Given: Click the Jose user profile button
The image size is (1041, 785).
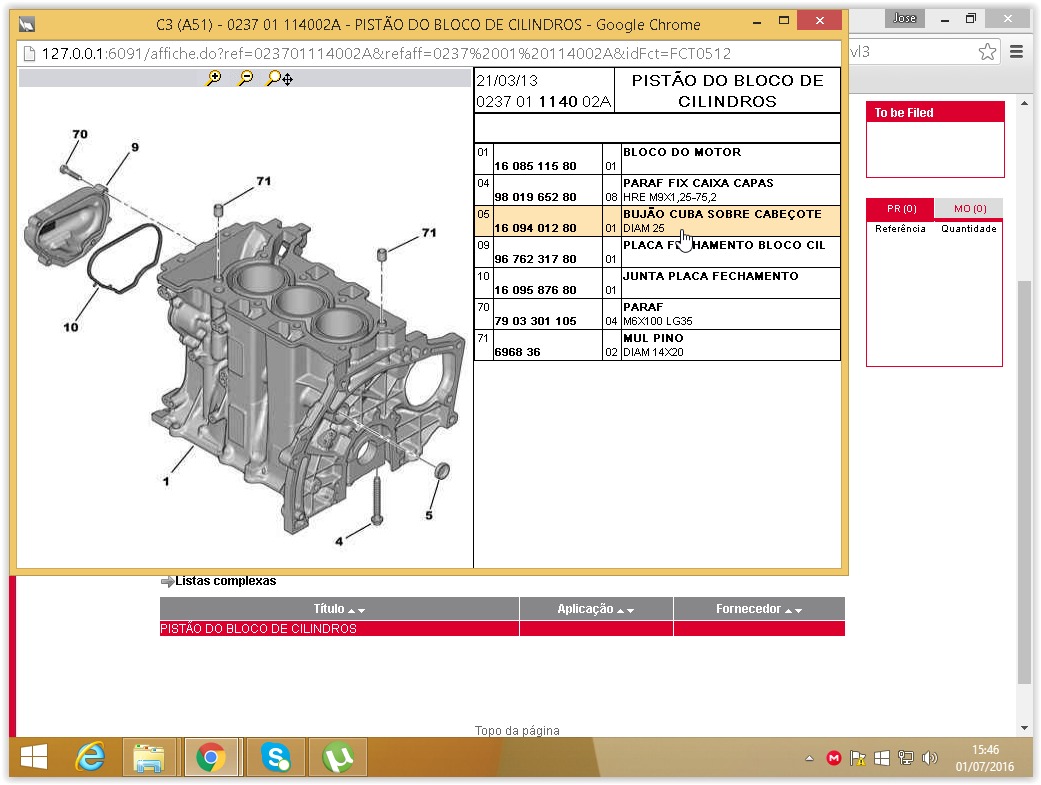Looking at the screenshot, I should click(904, 18).
